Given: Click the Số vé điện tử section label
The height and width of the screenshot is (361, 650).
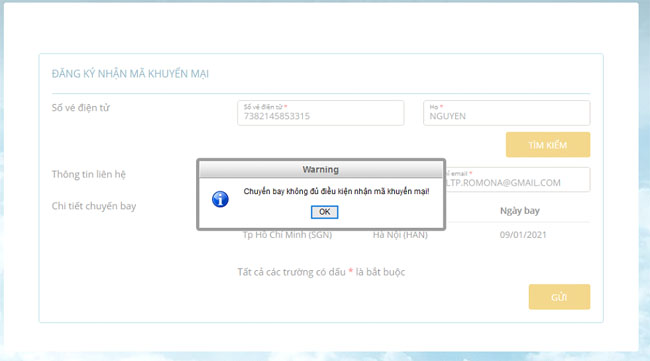Looking at the screenshot, I should point(80,108).
